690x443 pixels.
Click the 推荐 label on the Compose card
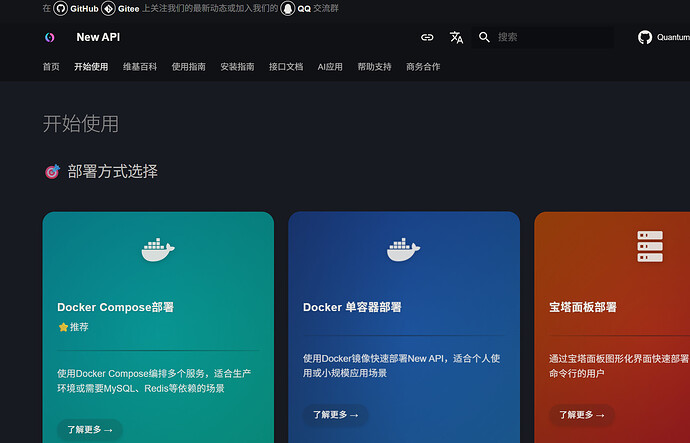point(79,327)
